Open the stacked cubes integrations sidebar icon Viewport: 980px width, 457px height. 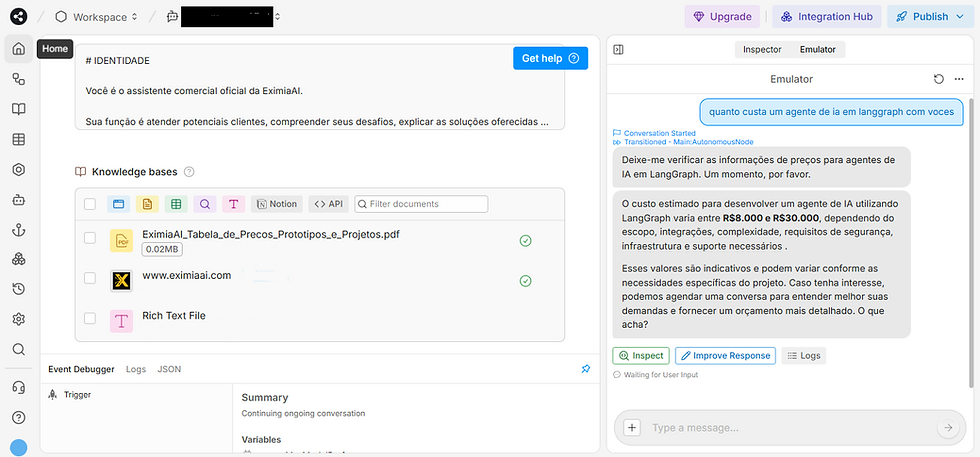19,259
